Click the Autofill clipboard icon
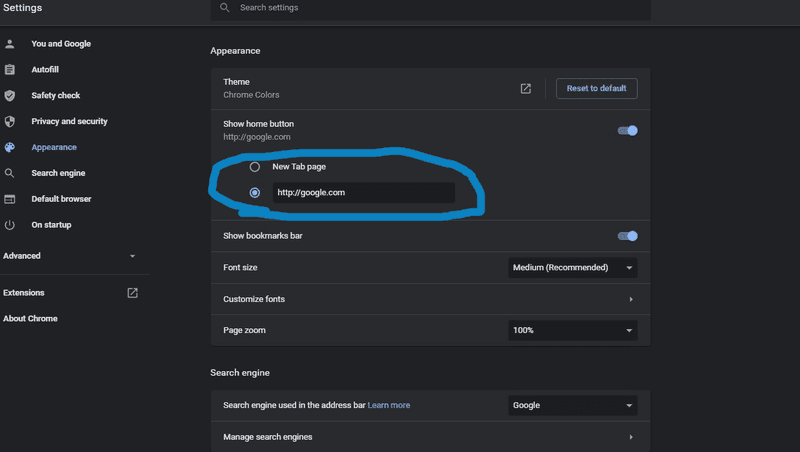800x452 pixels. tap(10, 69)
